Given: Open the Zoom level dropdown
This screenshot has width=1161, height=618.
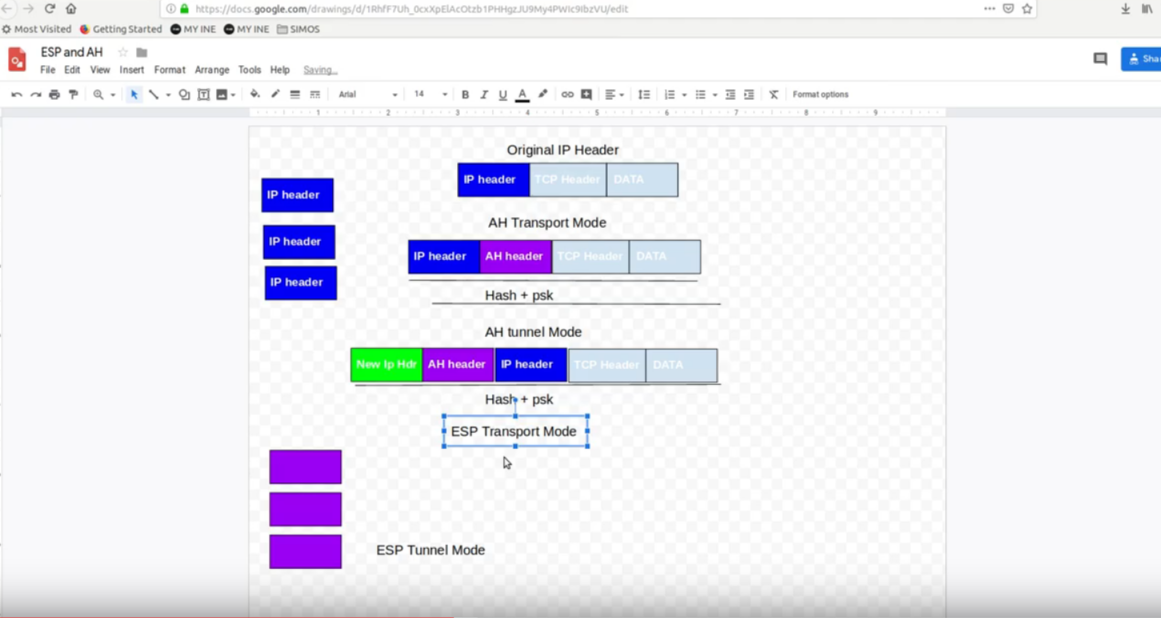Looking at the screenshot, I should pyautogui.click(x=103, y=95).
